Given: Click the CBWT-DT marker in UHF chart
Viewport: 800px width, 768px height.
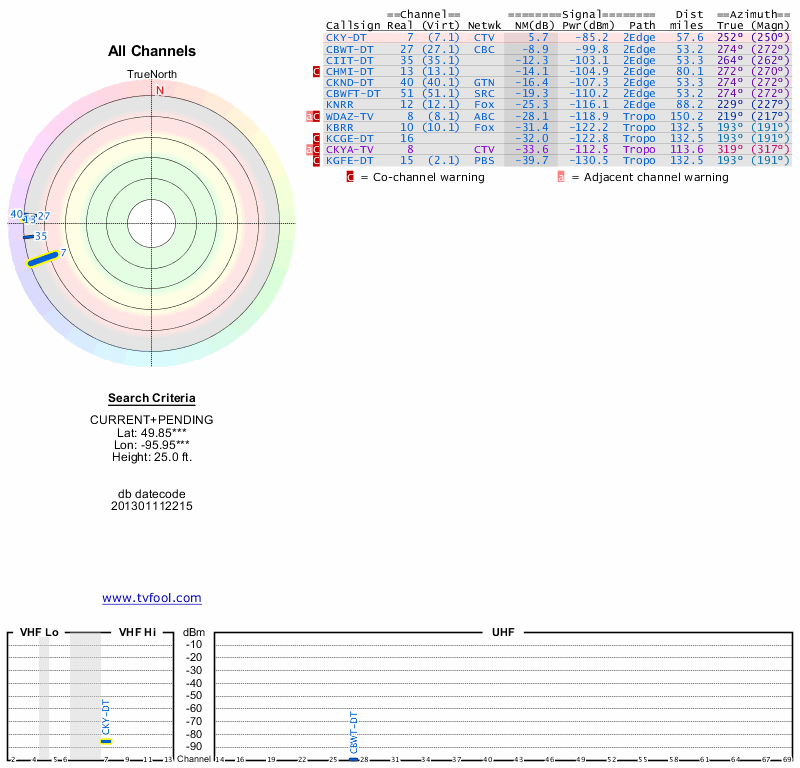Looking at the screenshot, I should click(x=354, y=760).
